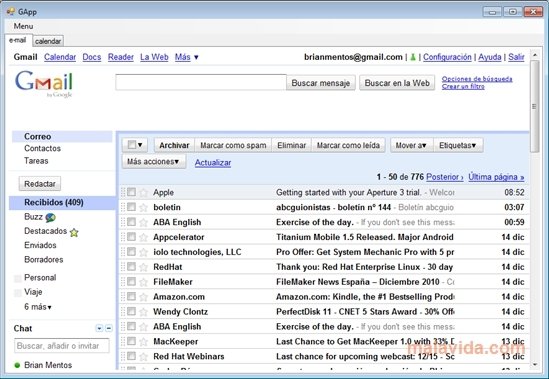Viewport: 549px width, 379px height.
Task: Switch to the calendar tab
Action: [48, 41]
